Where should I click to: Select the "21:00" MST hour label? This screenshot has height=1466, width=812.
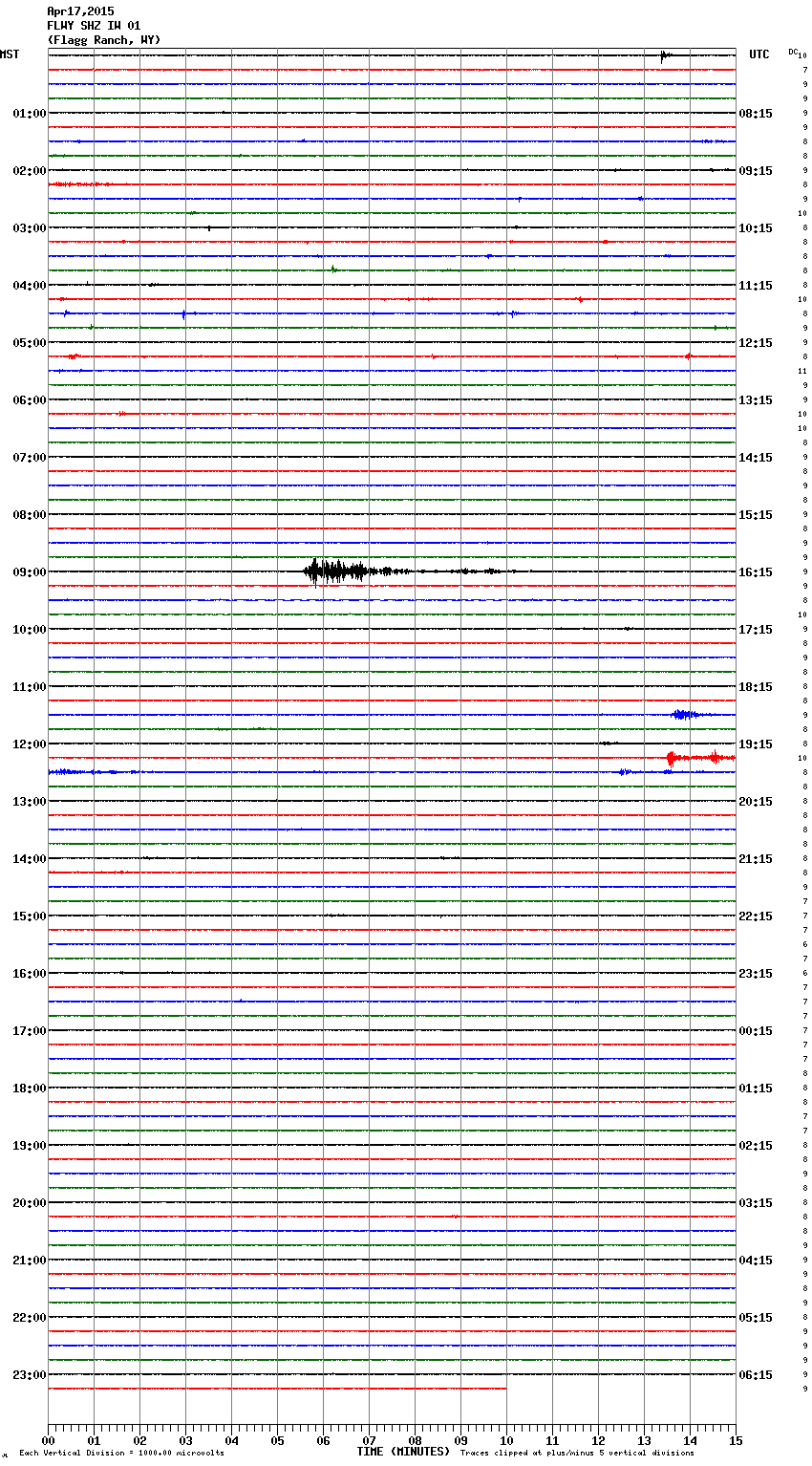tap(30, 1261)
